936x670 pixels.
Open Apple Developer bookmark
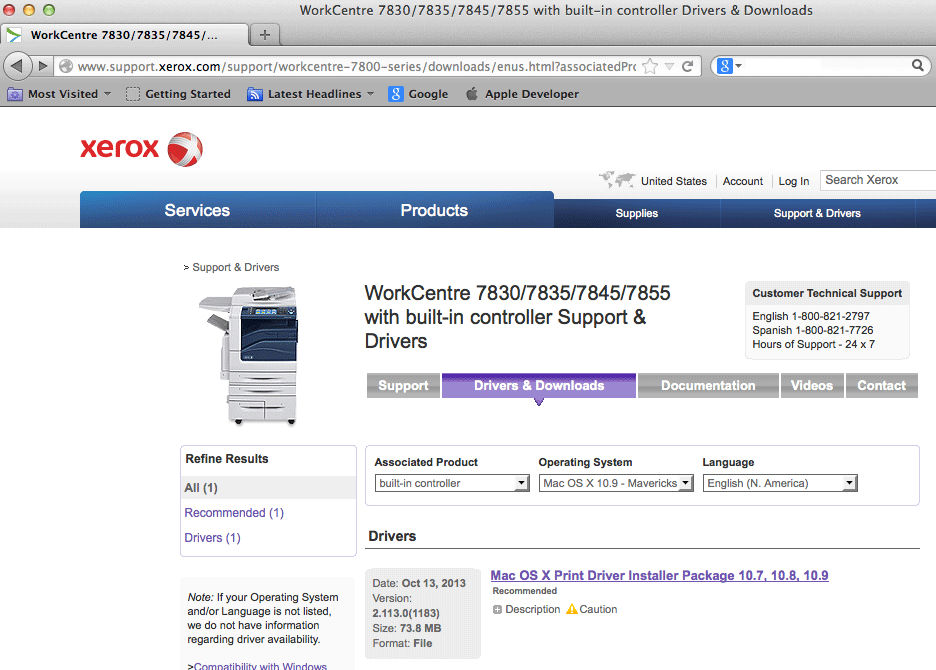pos(522,94)
